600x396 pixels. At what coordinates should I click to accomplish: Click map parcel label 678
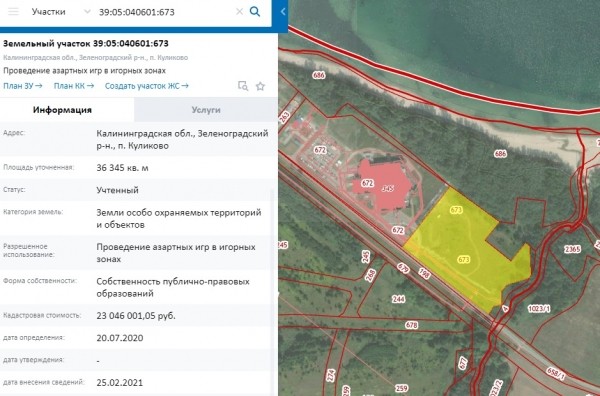pyautogui.click(x=411, y=325)
